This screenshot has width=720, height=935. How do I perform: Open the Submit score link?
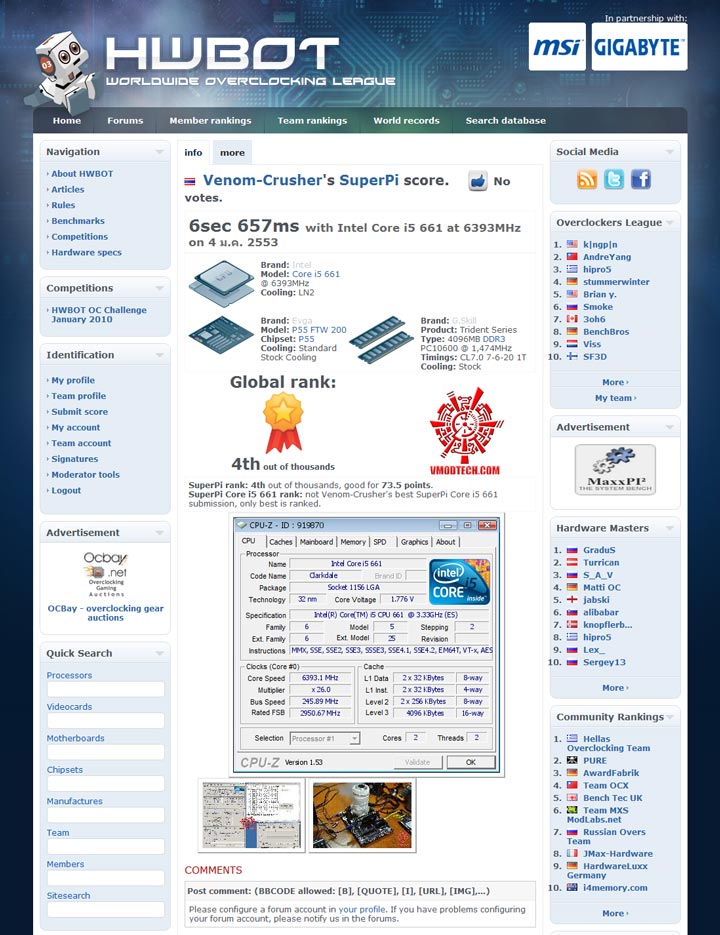pyautogui.click(x=79, y=411)
